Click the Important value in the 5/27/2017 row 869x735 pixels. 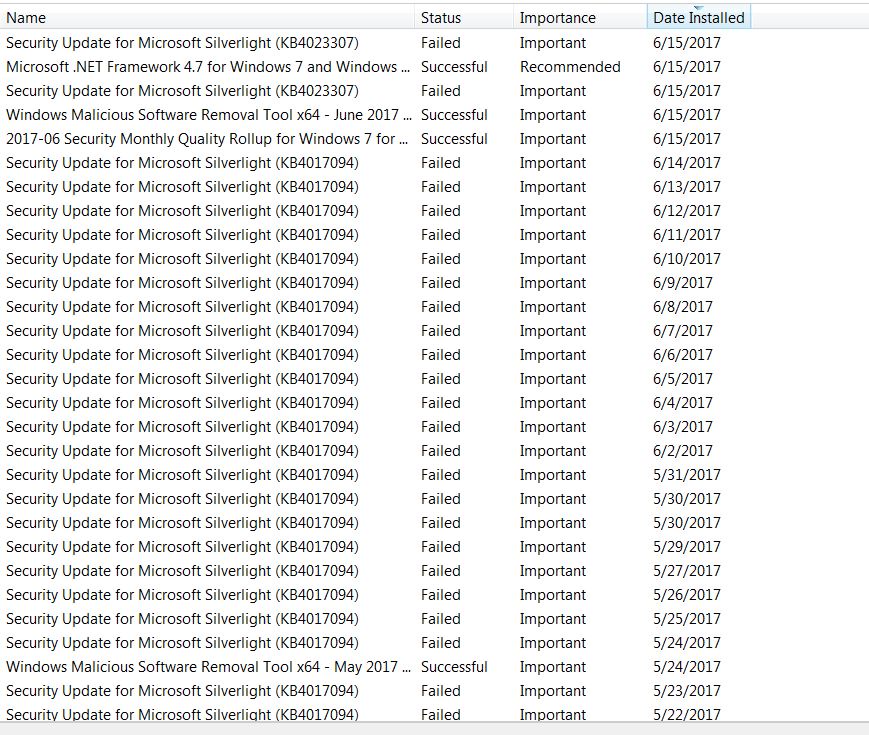click(x=553, y=571)
